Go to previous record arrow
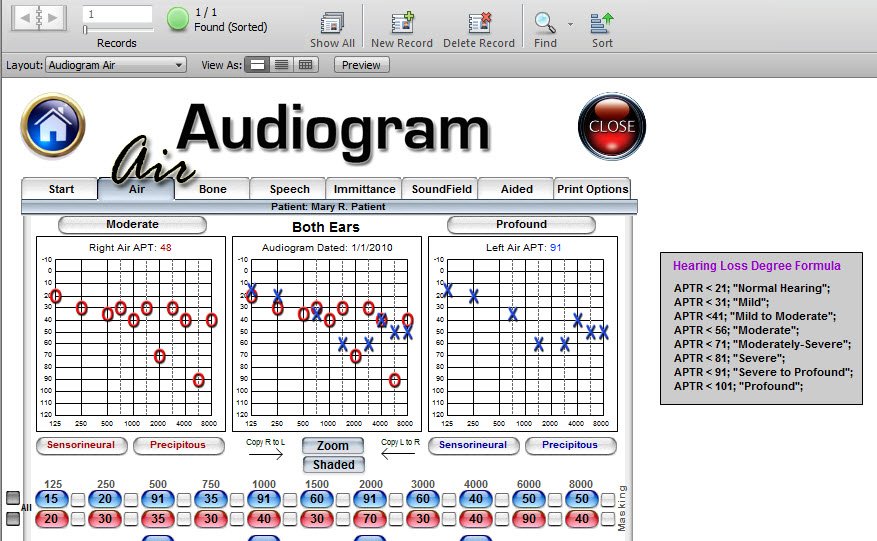877x541 pixels. pyautogui.click(x=25, y=17)
